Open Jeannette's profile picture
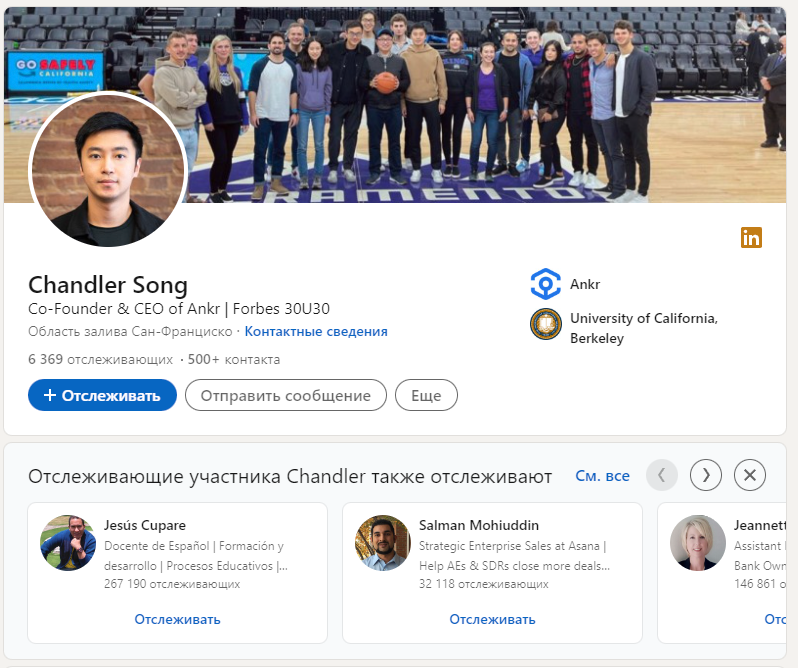This screenshot has height=668, width=798. click(698, 543)
